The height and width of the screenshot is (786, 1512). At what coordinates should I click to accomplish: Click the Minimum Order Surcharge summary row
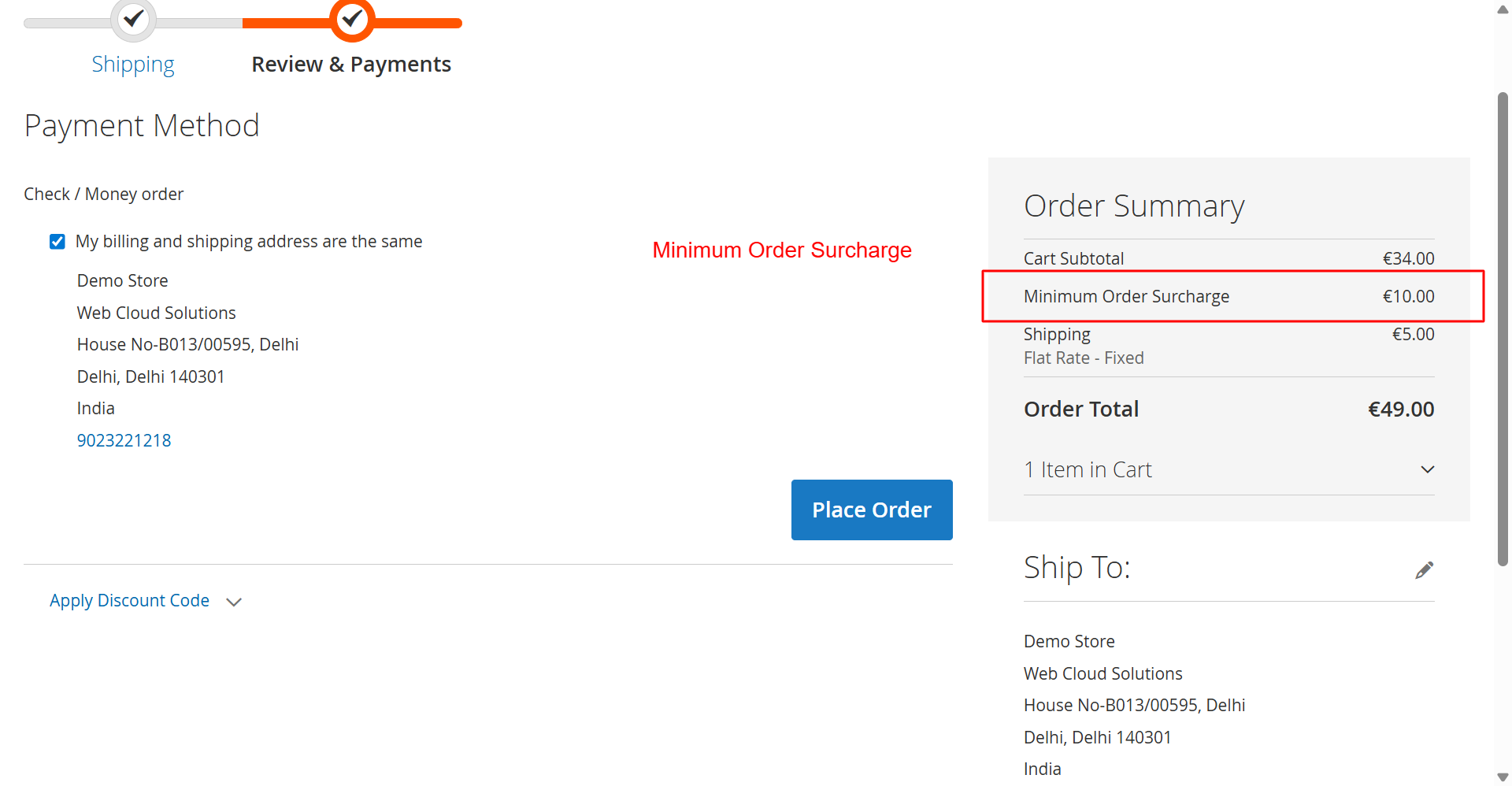[x=1228, y=297]
